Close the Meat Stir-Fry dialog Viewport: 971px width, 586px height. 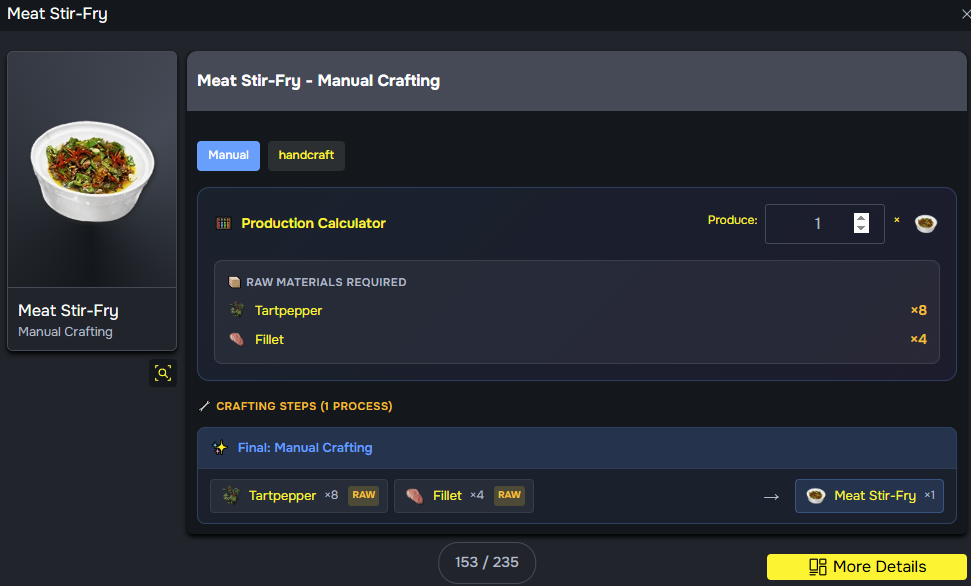point(965,14)
